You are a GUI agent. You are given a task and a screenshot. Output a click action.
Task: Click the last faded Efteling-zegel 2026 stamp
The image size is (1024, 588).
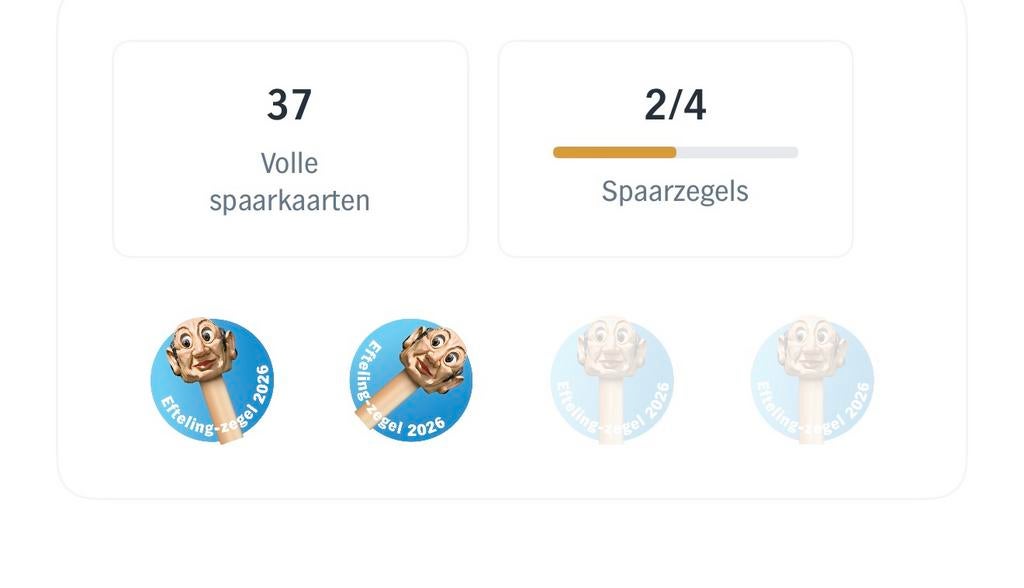[812, 380]
